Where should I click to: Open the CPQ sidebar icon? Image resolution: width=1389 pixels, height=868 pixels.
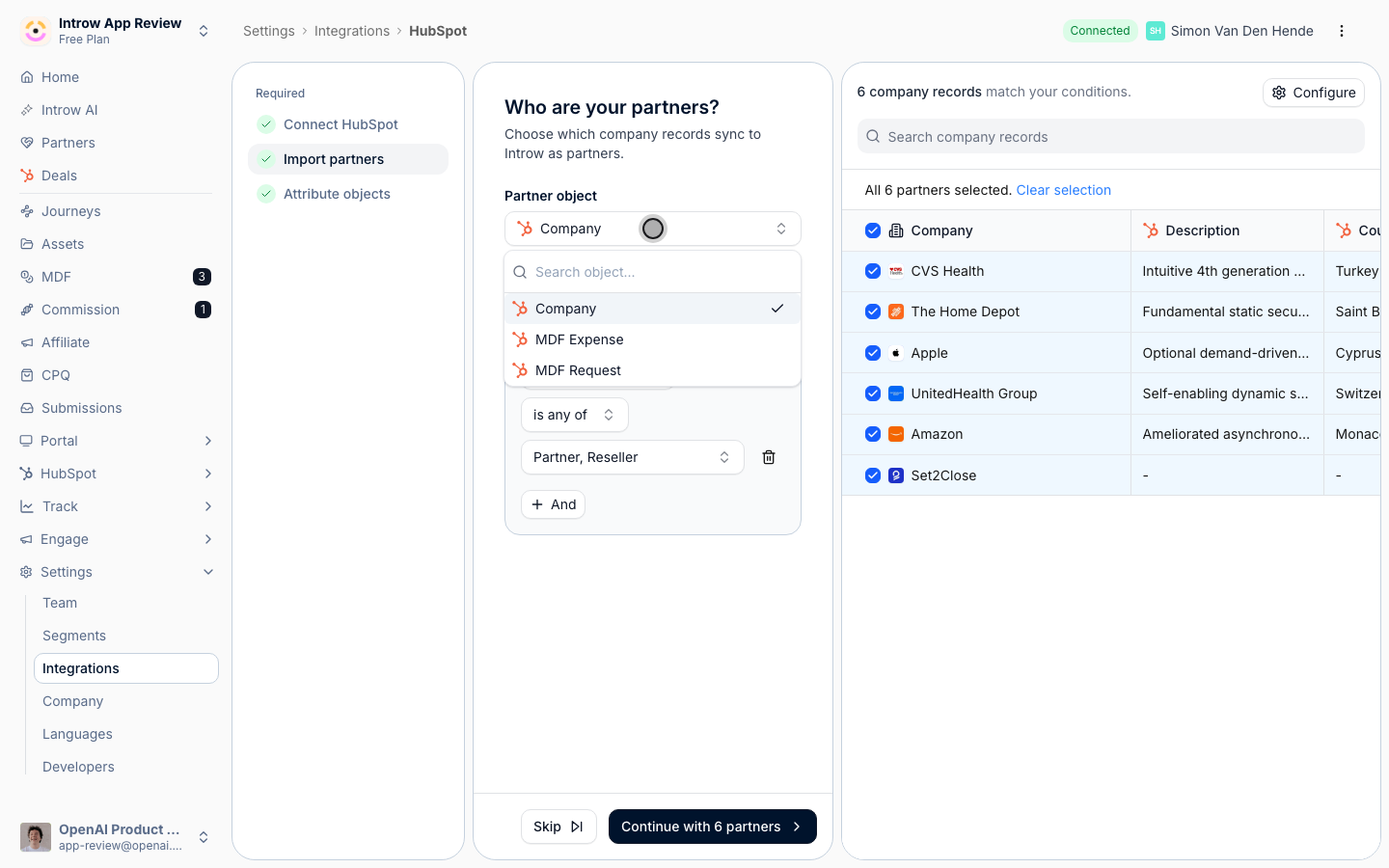[x=27, y=375]
